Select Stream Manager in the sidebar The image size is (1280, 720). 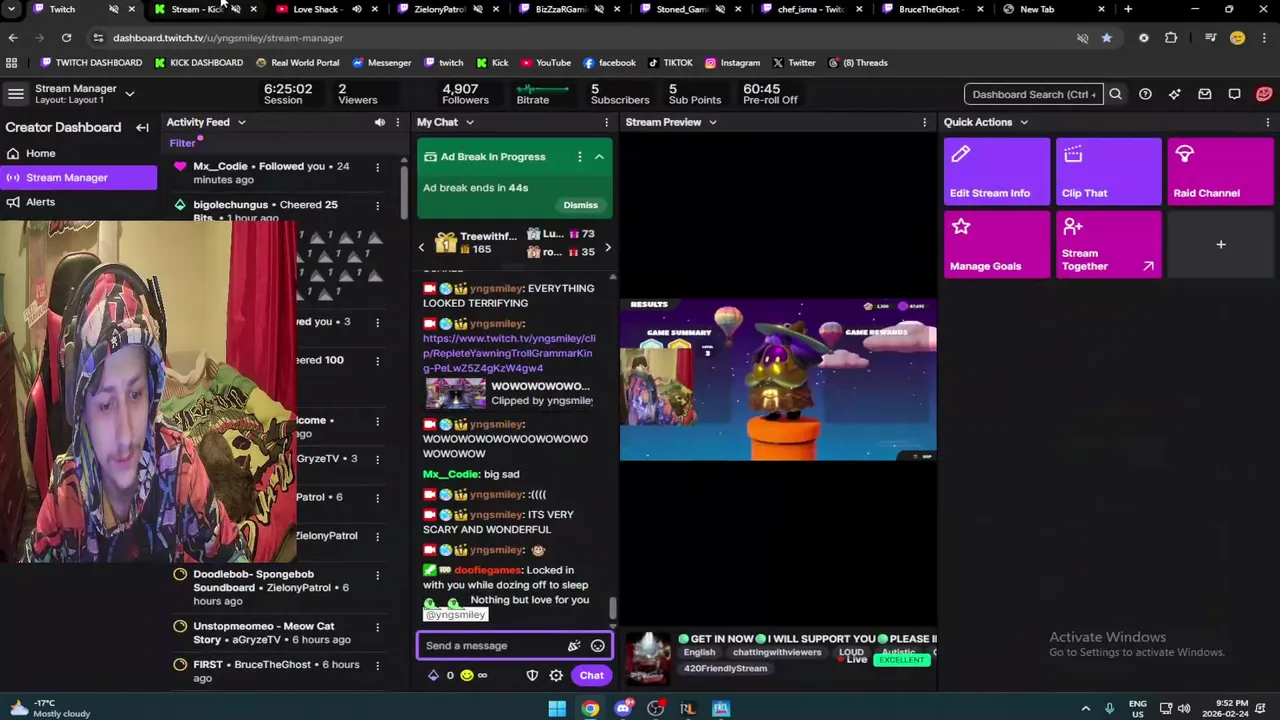78,177
